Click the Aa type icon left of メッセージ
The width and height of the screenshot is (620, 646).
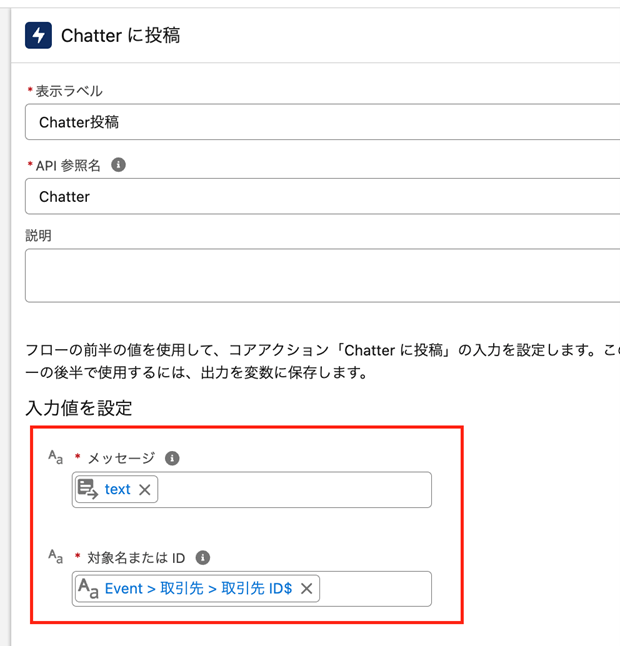point(56,457)
